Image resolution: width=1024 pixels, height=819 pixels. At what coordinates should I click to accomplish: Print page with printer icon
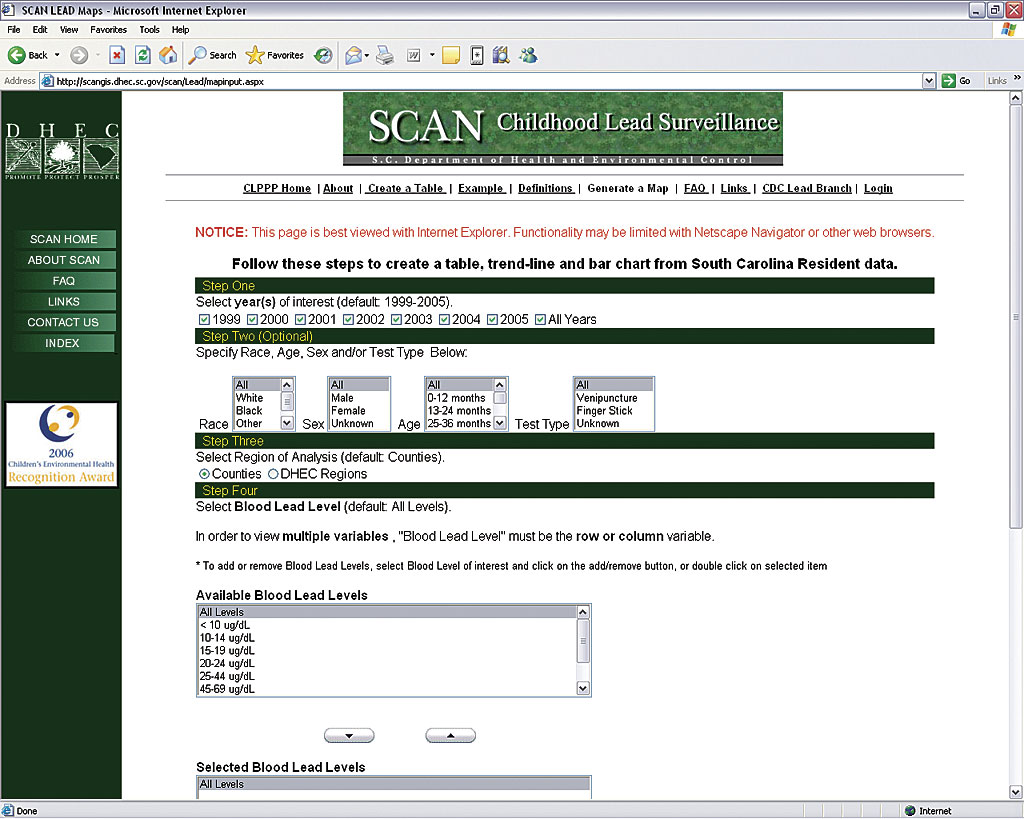385,56
